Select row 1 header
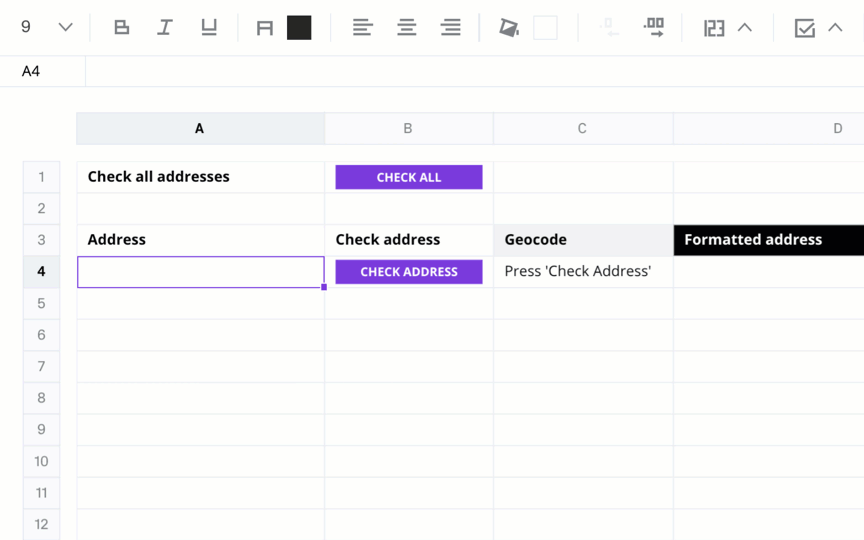This screenshot has width=864, height=540. click(41, 177)
